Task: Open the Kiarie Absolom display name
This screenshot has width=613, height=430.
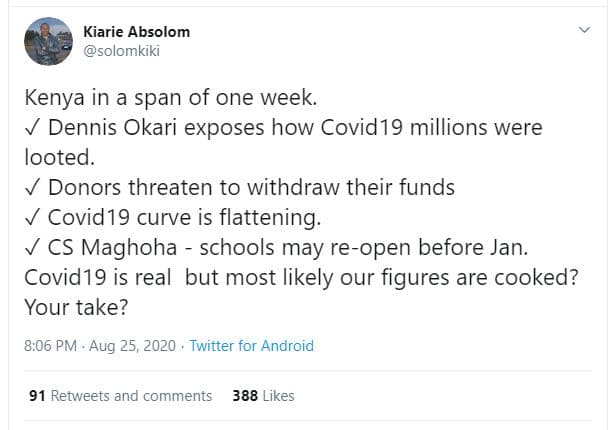Action: coord(136,32)
